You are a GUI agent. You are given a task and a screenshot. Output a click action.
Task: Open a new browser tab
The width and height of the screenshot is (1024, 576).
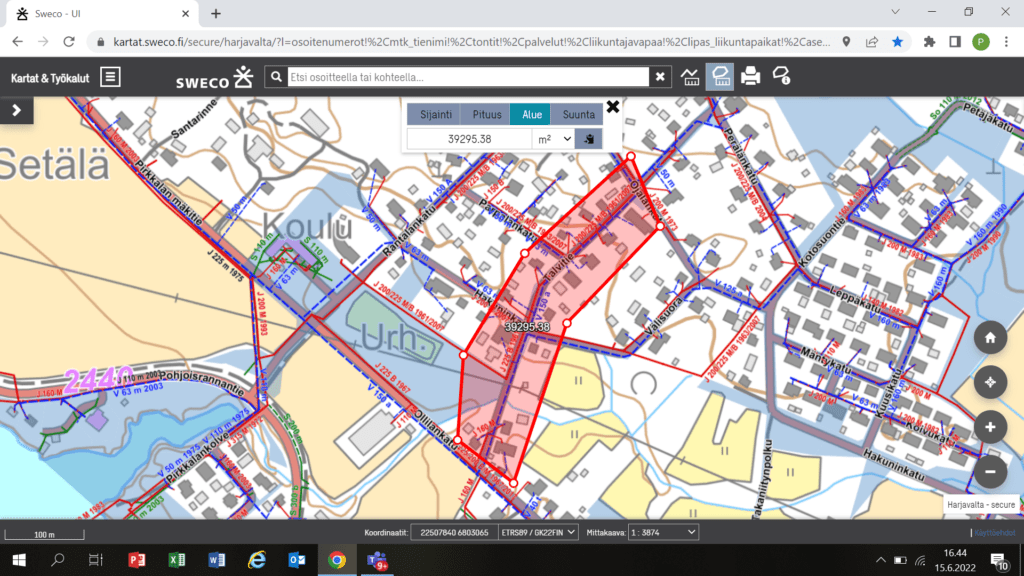click(216, 13)
